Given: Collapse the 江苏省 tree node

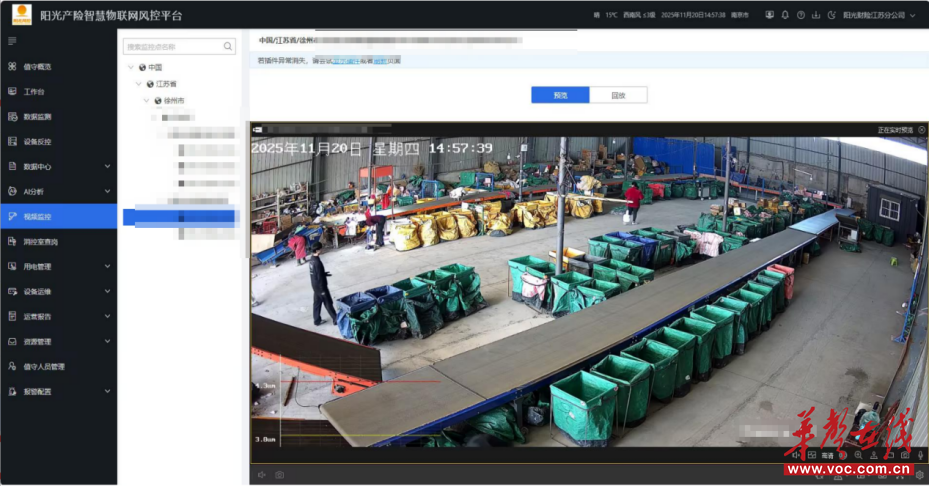Looking at the screenshot, I should [x=138, y=84].
